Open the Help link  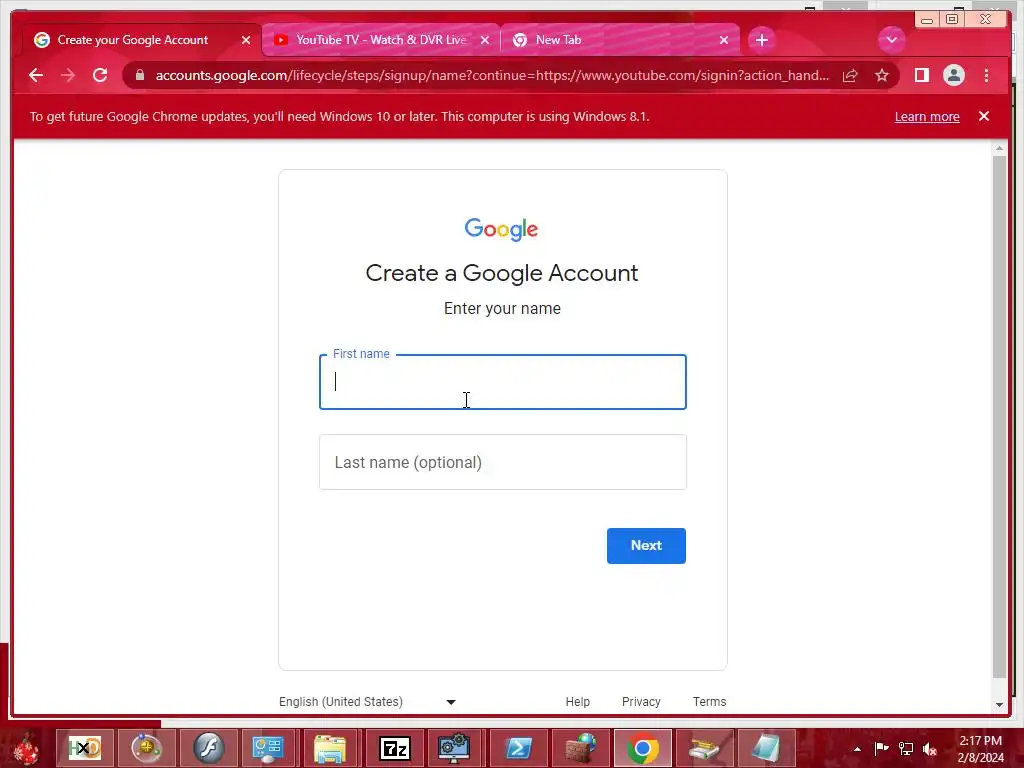[x=577, y=701]
